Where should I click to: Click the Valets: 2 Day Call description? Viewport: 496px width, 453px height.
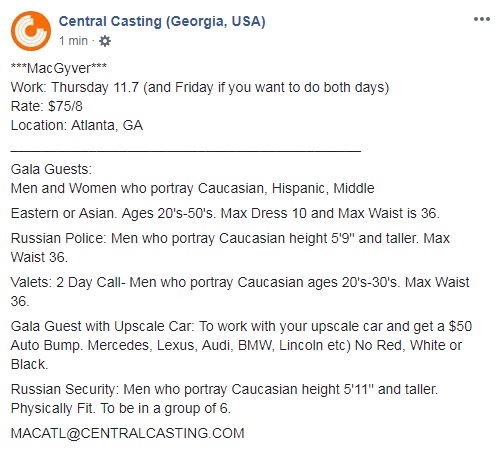pos(240,292)
